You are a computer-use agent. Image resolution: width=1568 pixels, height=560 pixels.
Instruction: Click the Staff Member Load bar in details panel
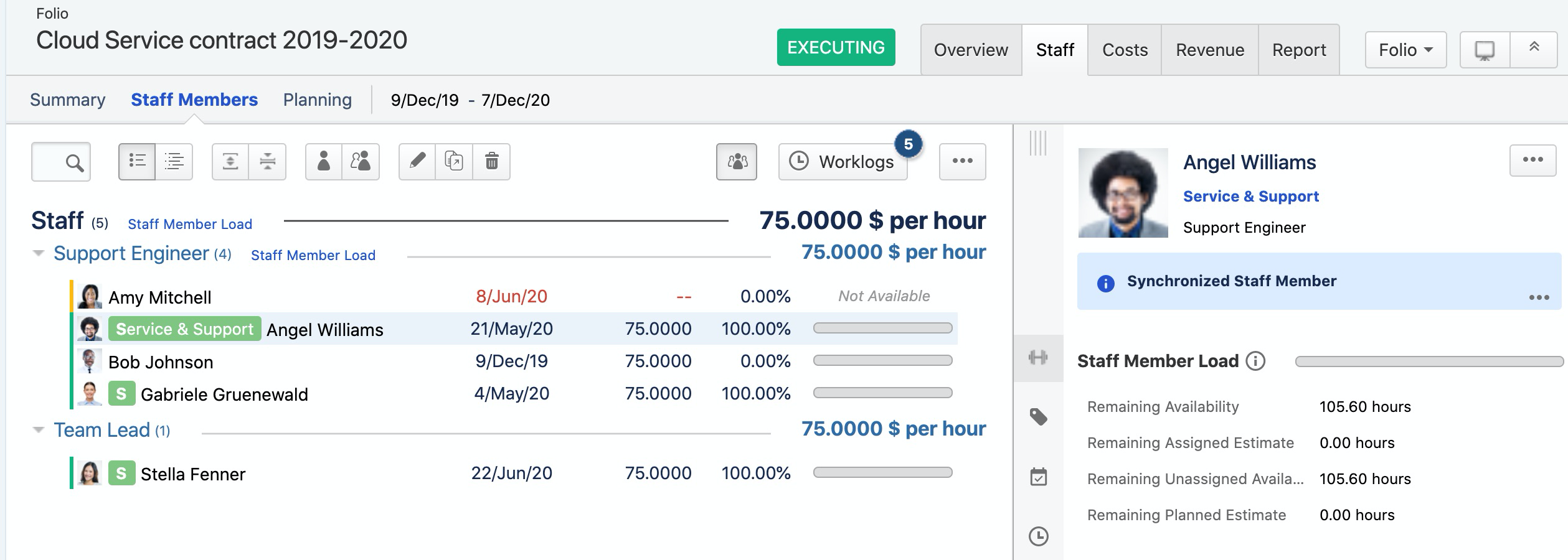1429,362
